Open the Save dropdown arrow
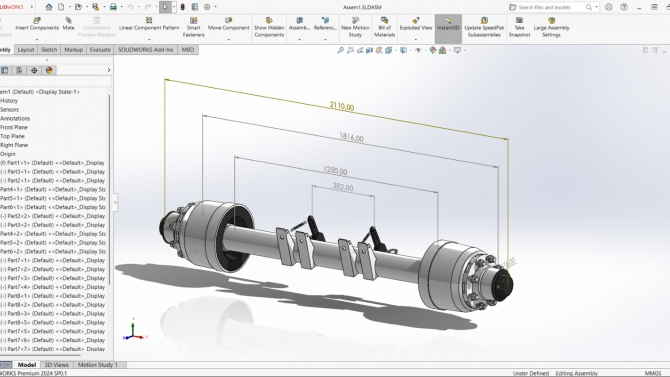Screen dimensions: 670x377 [104, 7]
